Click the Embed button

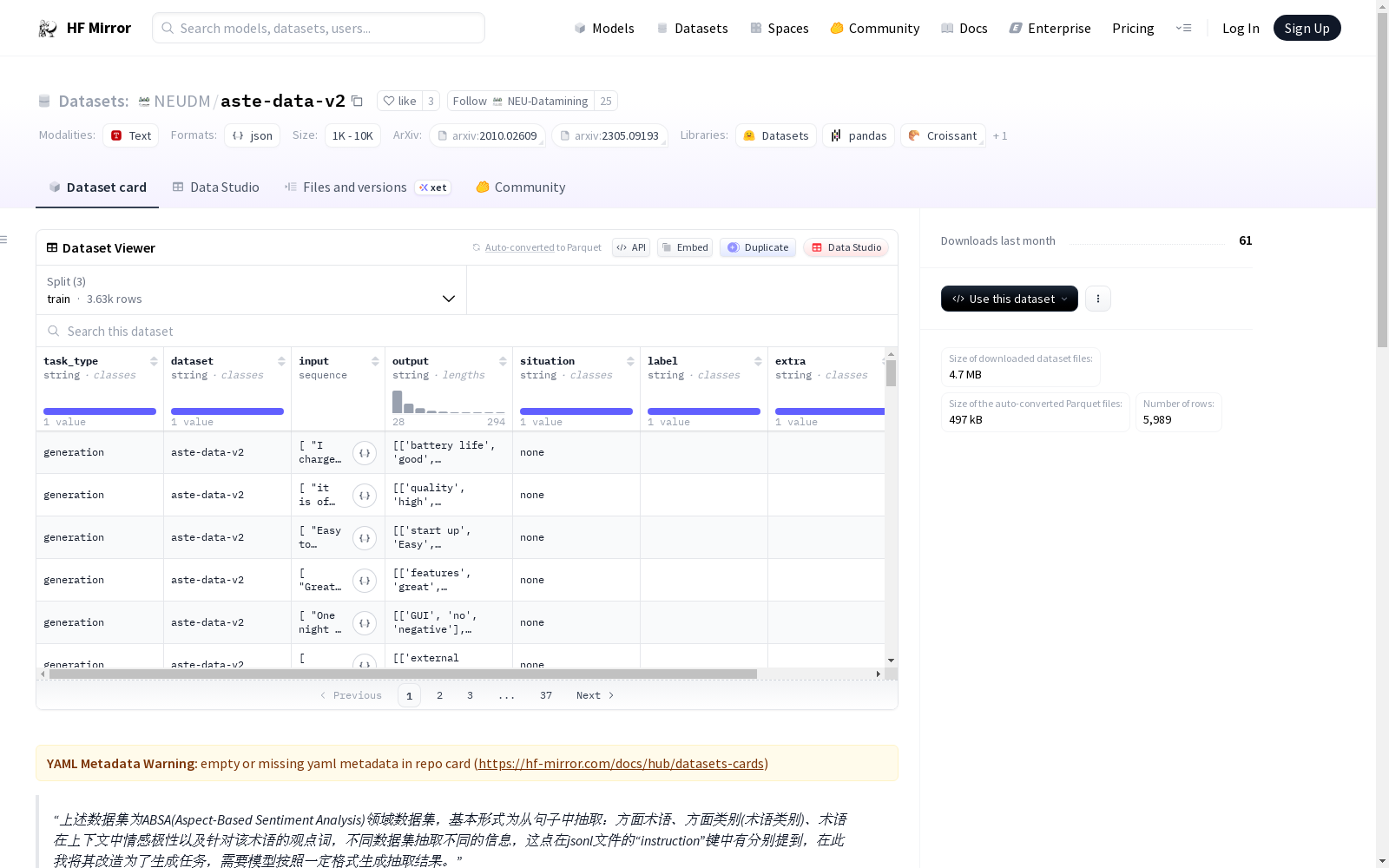[x=685, y=247]
